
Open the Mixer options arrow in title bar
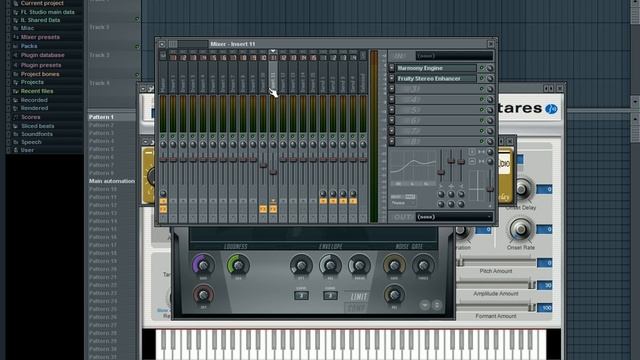pos(162,44)
